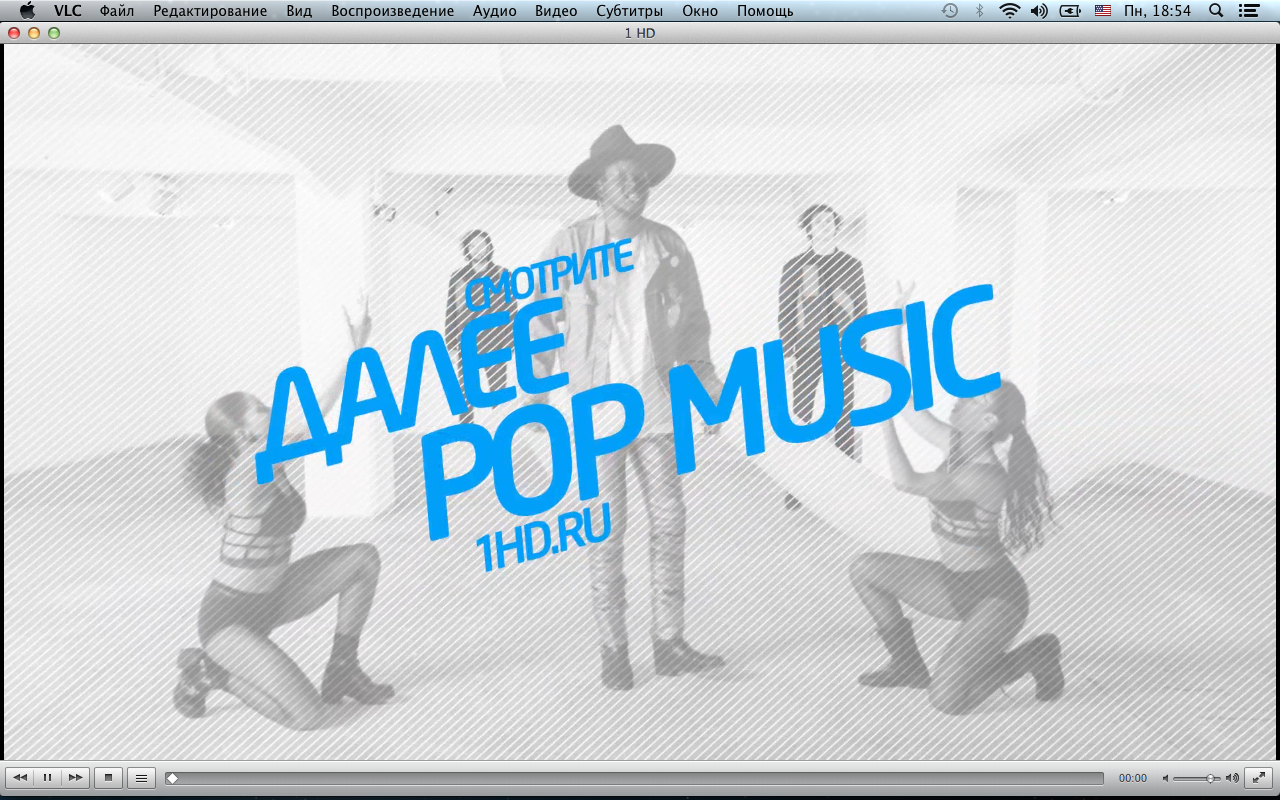This screenshot has height=800, width=1280.
Task: Click the video picture in the 1 HD window
Action: pyautogui.click(x=640, y=402)
